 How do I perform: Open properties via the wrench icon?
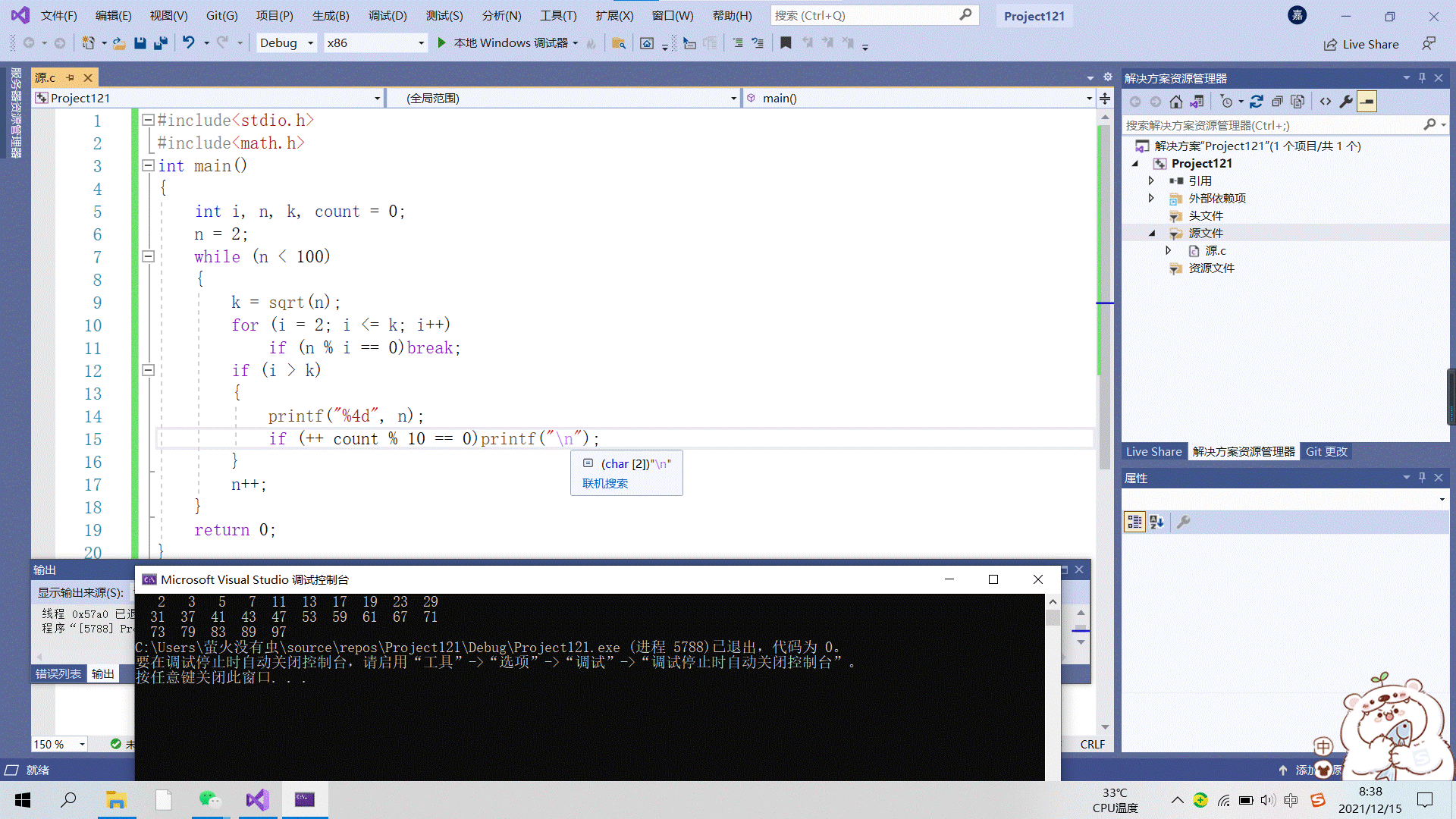[x=1346, y=102]
